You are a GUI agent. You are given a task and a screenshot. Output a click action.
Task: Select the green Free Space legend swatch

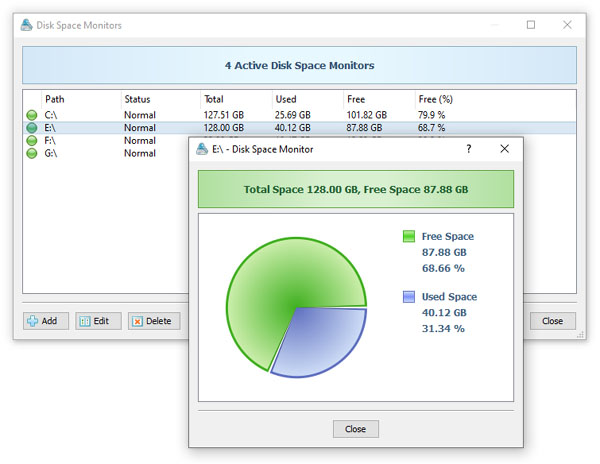tap(409, 236)
